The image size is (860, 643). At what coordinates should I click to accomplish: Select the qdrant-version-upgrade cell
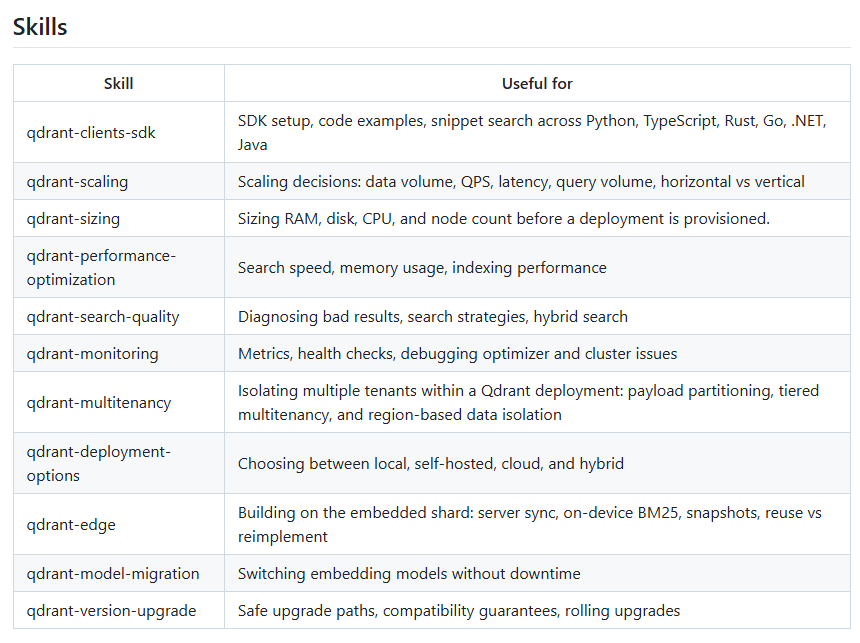[118, 610]
